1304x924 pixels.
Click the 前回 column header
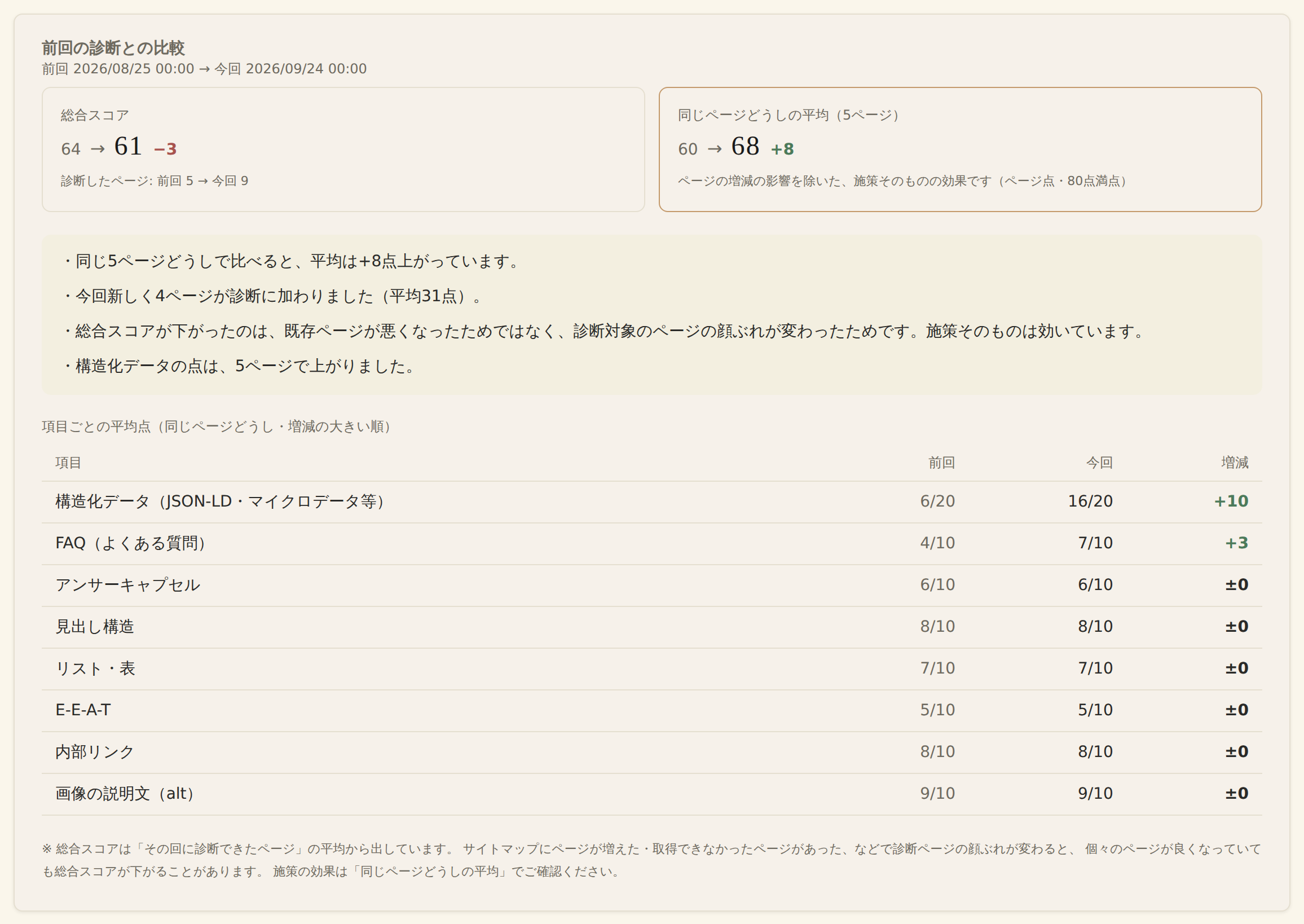pos(941,463)
